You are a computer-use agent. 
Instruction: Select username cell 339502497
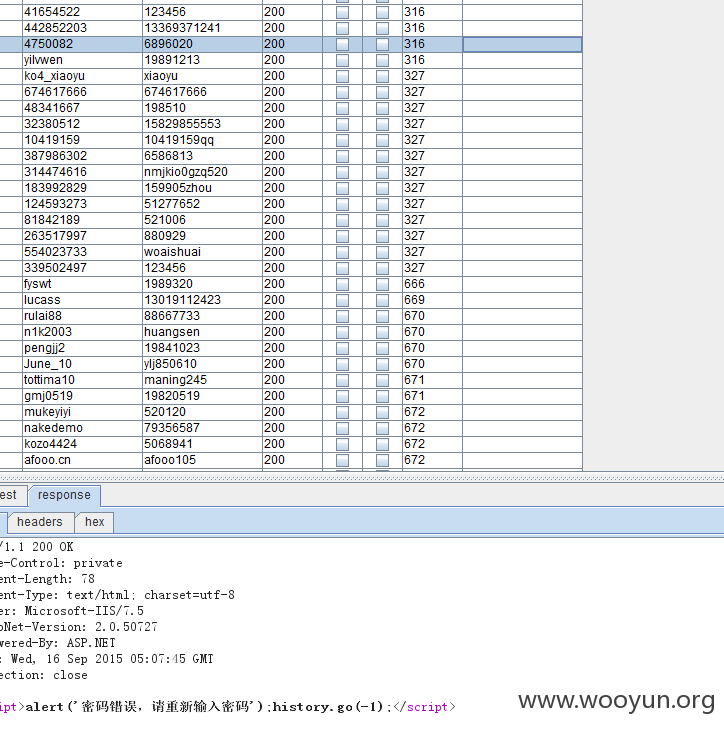(x=82, y=268)
